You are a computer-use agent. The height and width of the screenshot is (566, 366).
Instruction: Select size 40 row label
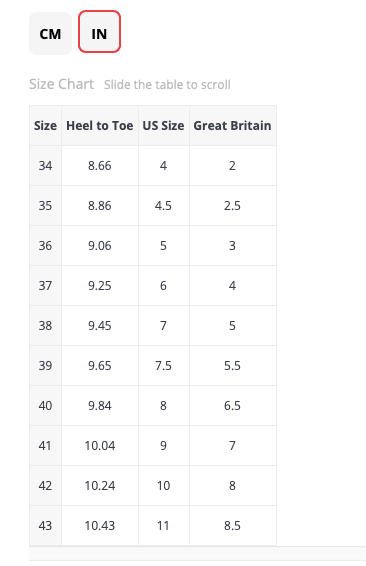pyautogui.click(x=45, y=406)
